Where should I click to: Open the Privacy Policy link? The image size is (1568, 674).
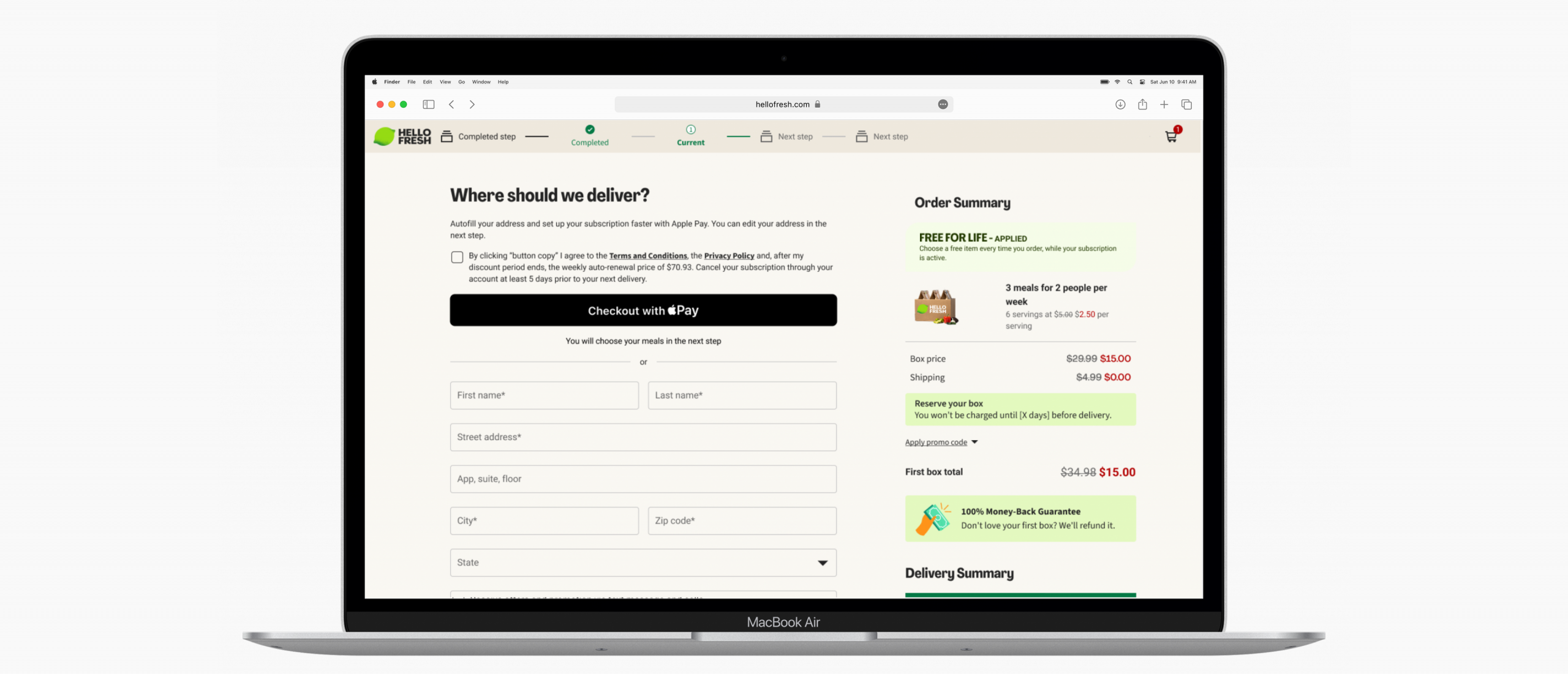[x=729, y=256]
